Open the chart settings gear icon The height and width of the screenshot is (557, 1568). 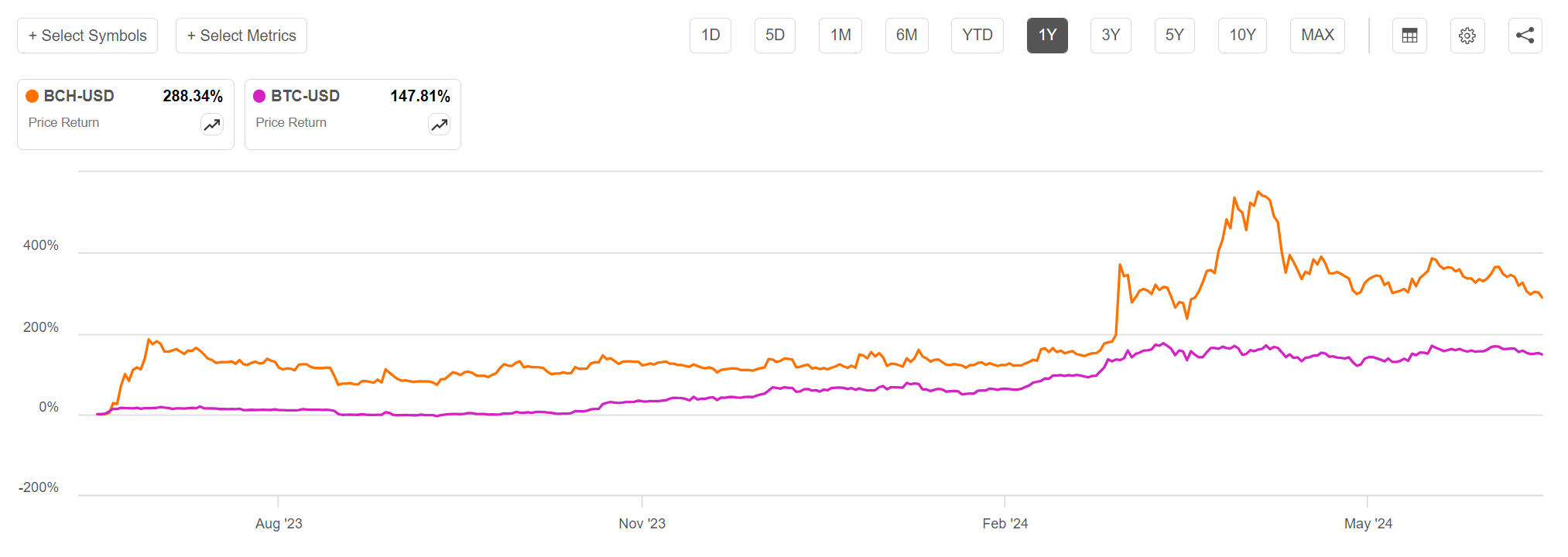pyautogui.click(x=1467, y=36)
